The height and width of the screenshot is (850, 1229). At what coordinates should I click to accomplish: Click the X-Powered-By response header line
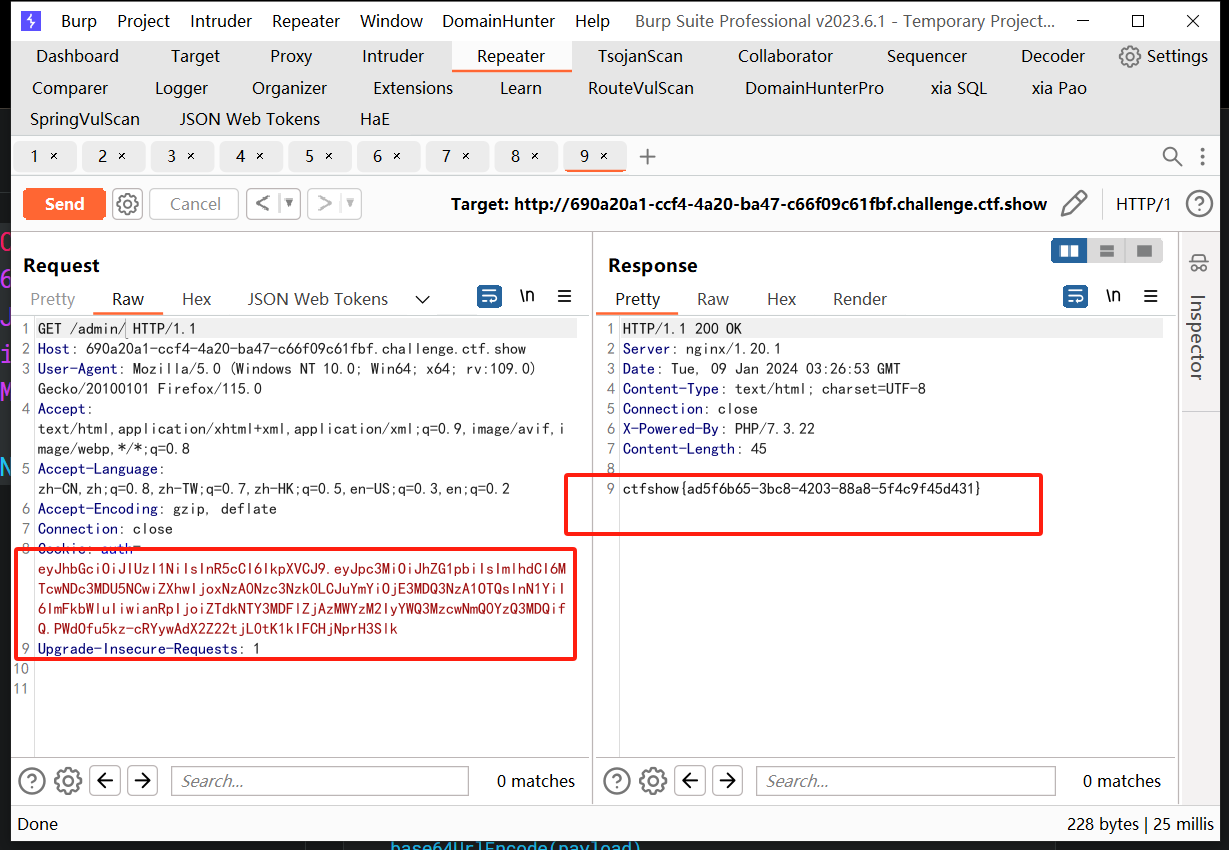coord(719,429)
